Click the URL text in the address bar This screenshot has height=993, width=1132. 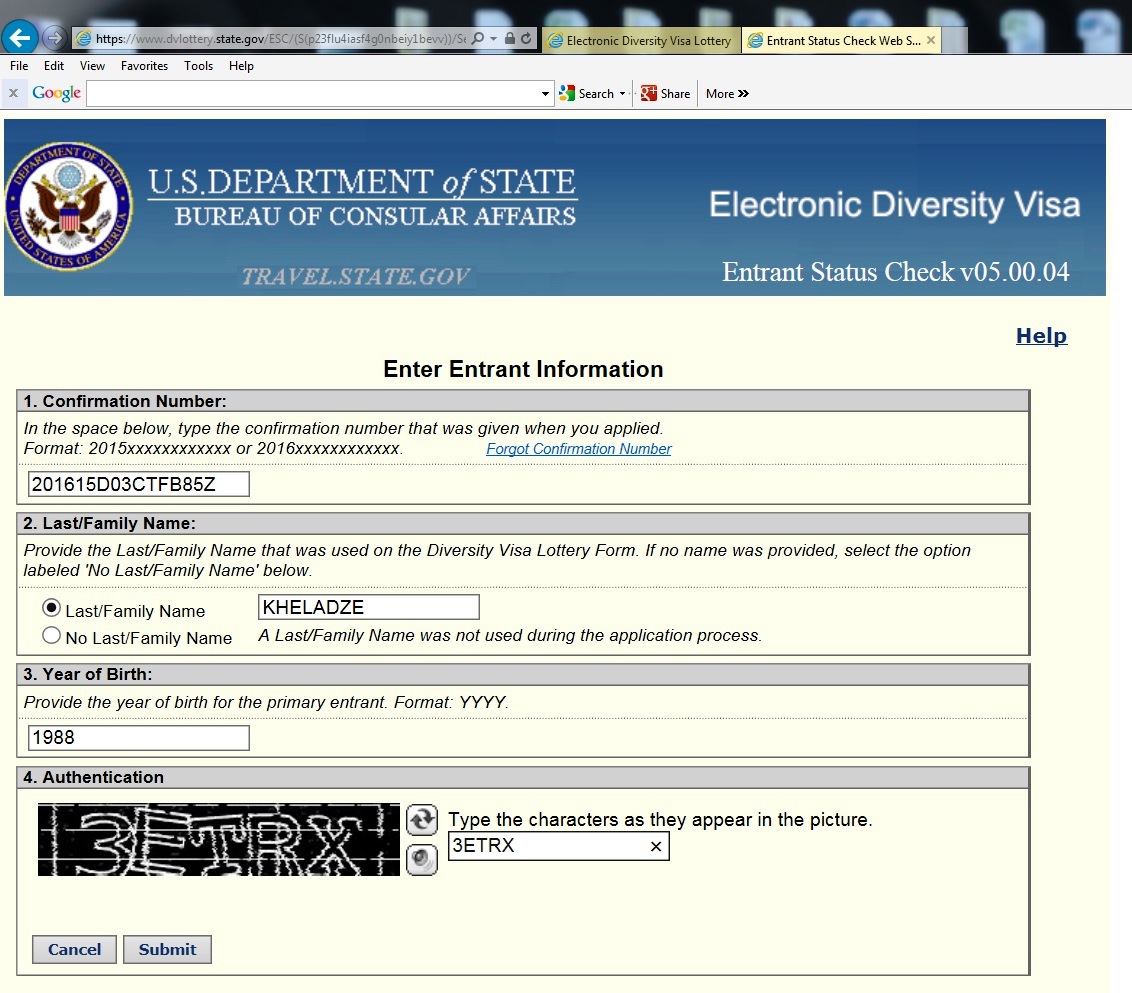(x=280, y=39)
